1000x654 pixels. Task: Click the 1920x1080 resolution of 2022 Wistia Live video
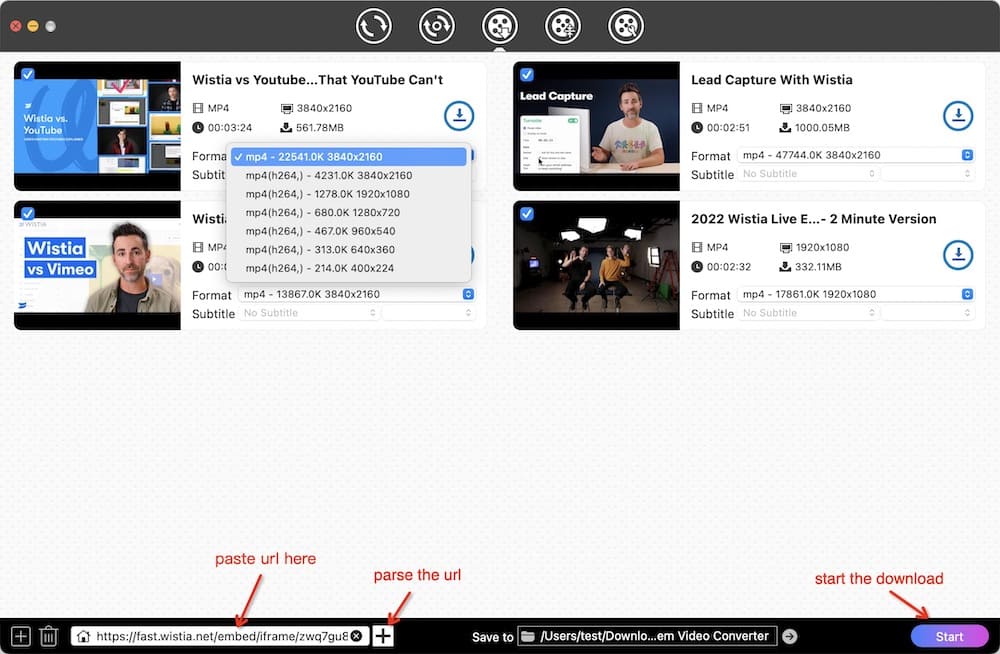[822, 247]
